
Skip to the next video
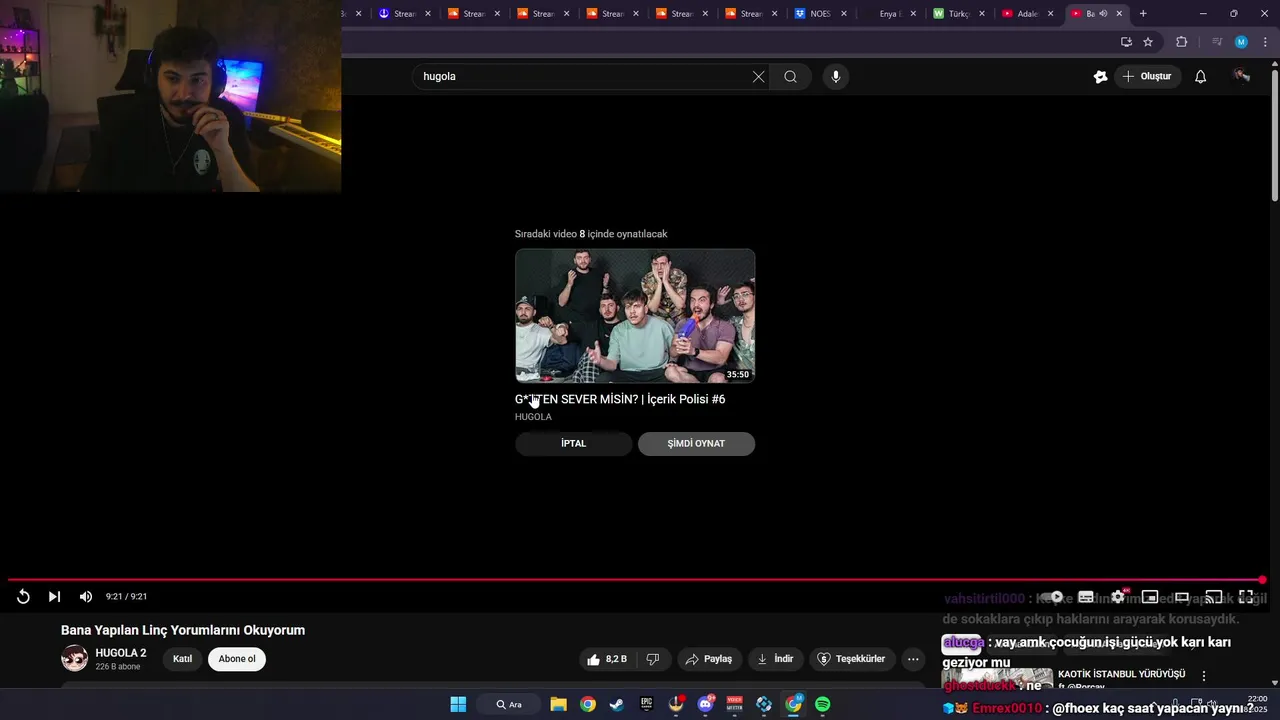(54, 596)
